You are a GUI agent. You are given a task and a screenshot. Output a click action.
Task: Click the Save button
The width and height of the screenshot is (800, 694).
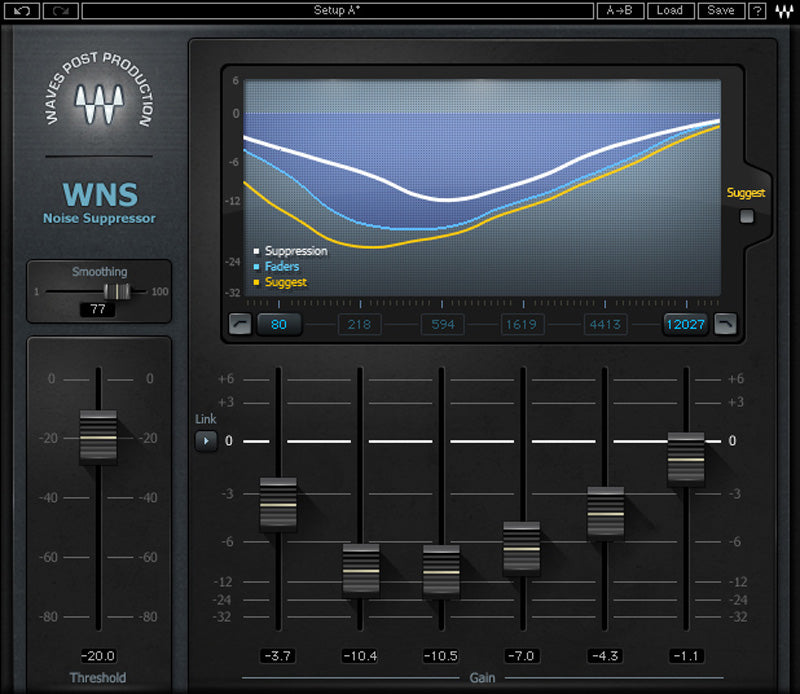720,11
